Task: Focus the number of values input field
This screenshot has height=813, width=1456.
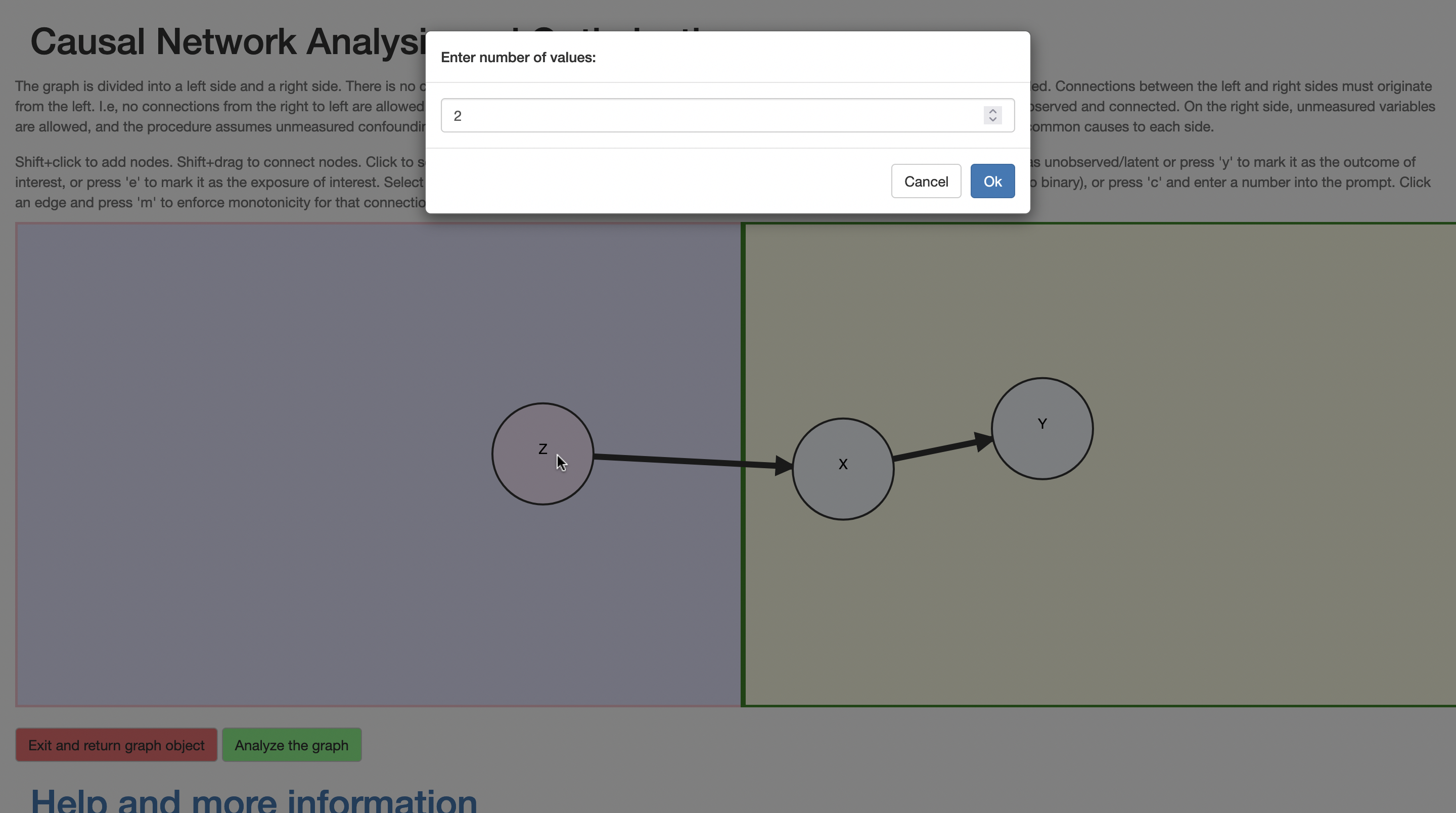Action: tap(727, 115)
